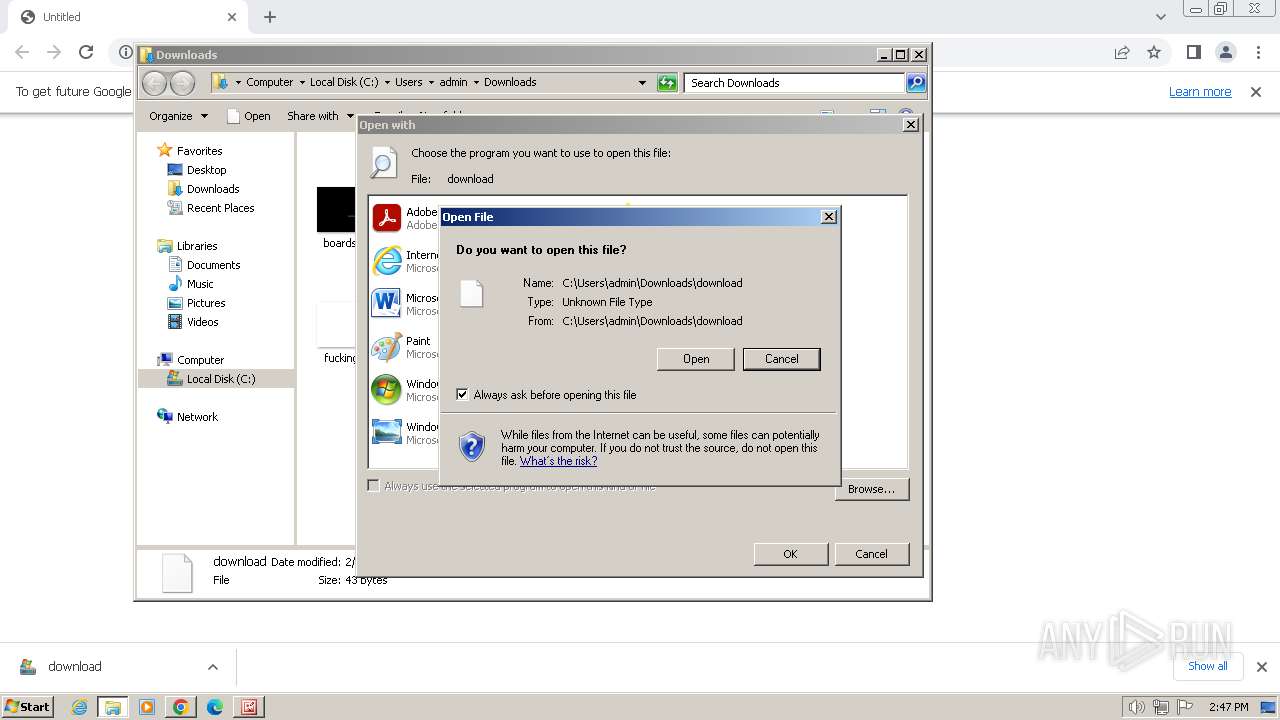Click Open in Explorer toolbar
The image size is (1280, 720).
point(249,116)
